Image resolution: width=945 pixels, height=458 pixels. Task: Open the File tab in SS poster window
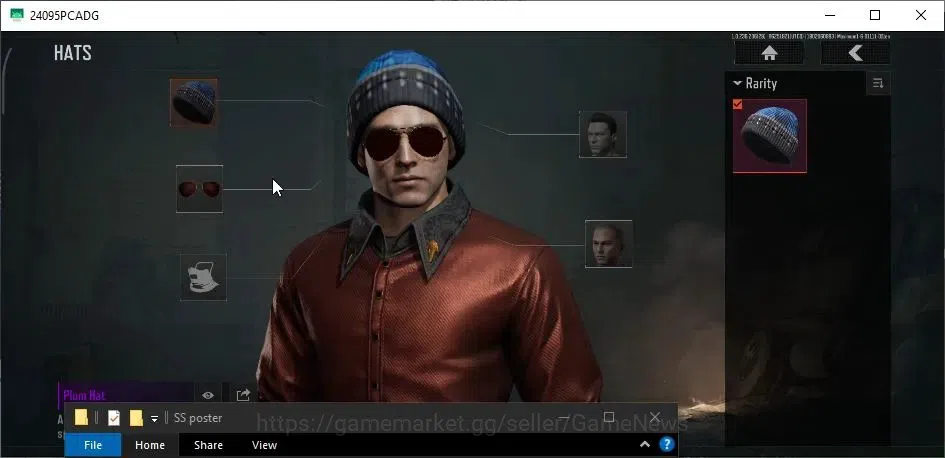point(93,445)
